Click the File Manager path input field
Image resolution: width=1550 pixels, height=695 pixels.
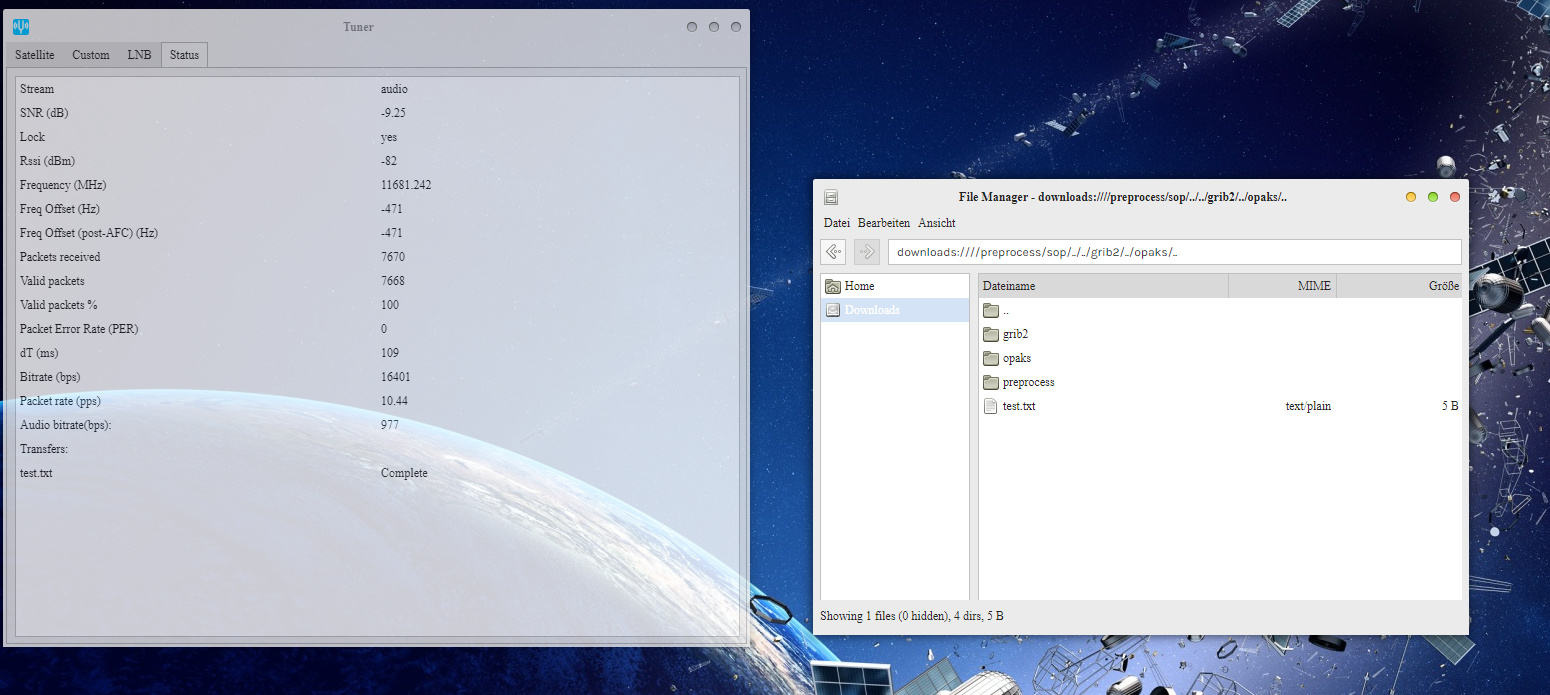(x=1175, y=252)
